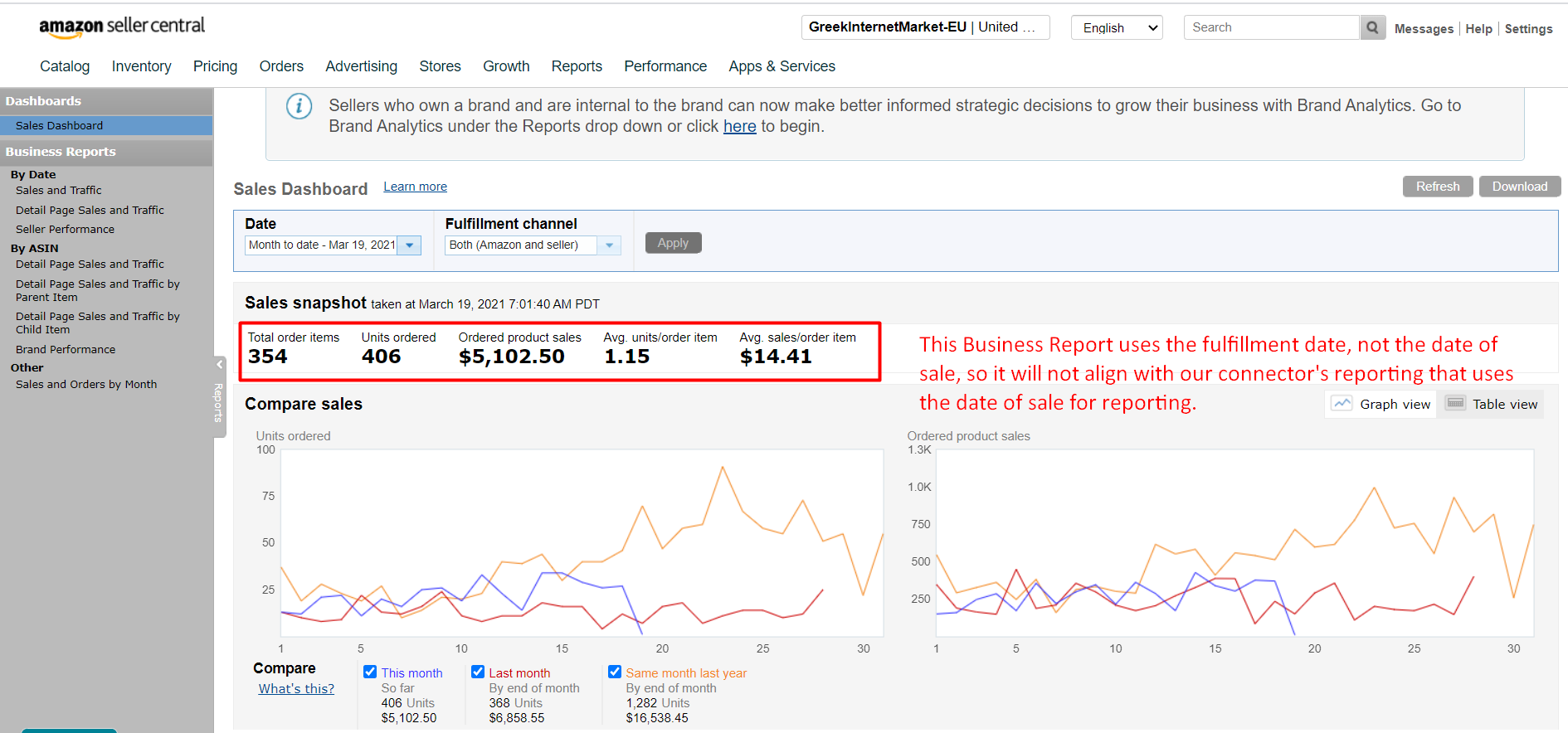Click the Download button
1568x733 pixels.
click(x=1520, y=187)
